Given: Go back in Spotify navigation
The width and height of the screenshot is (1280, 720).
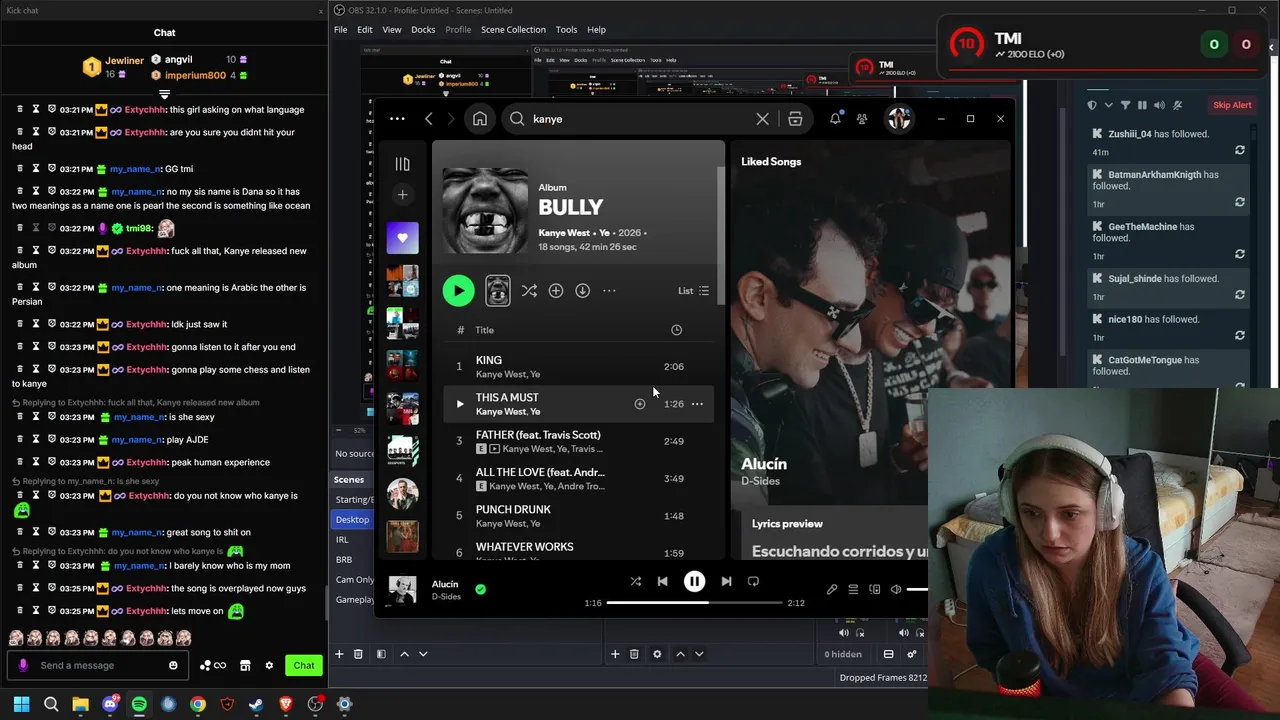Looking at the screenshot, I should (429, 119).
